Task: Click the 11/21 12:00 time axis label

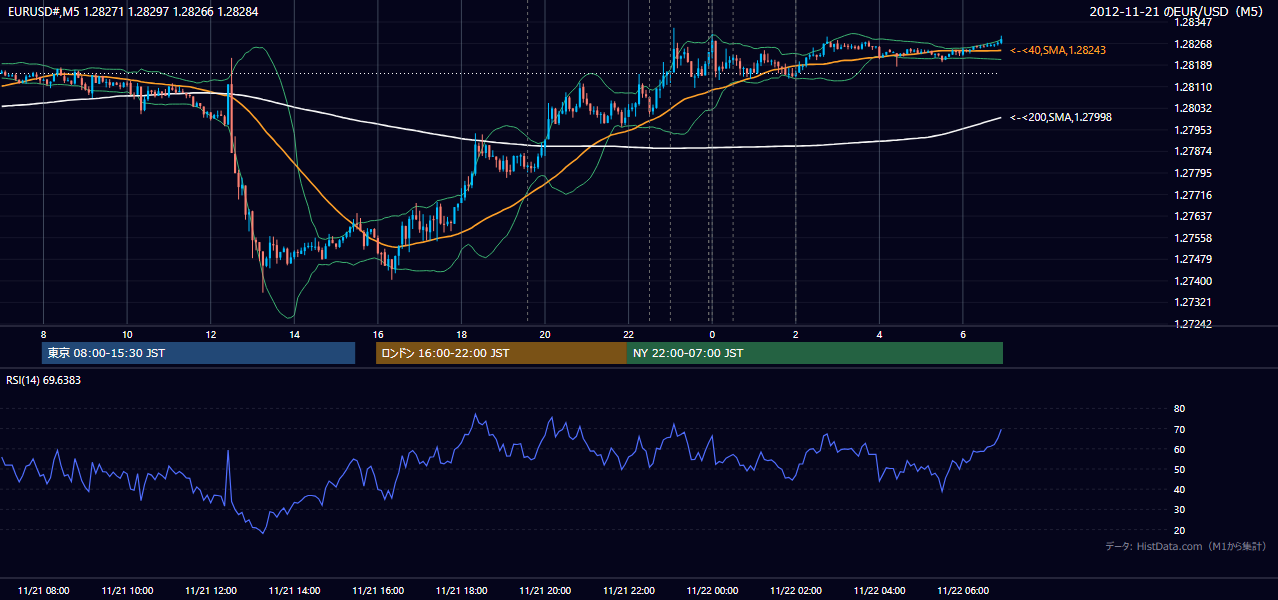Action: (210, 591)
